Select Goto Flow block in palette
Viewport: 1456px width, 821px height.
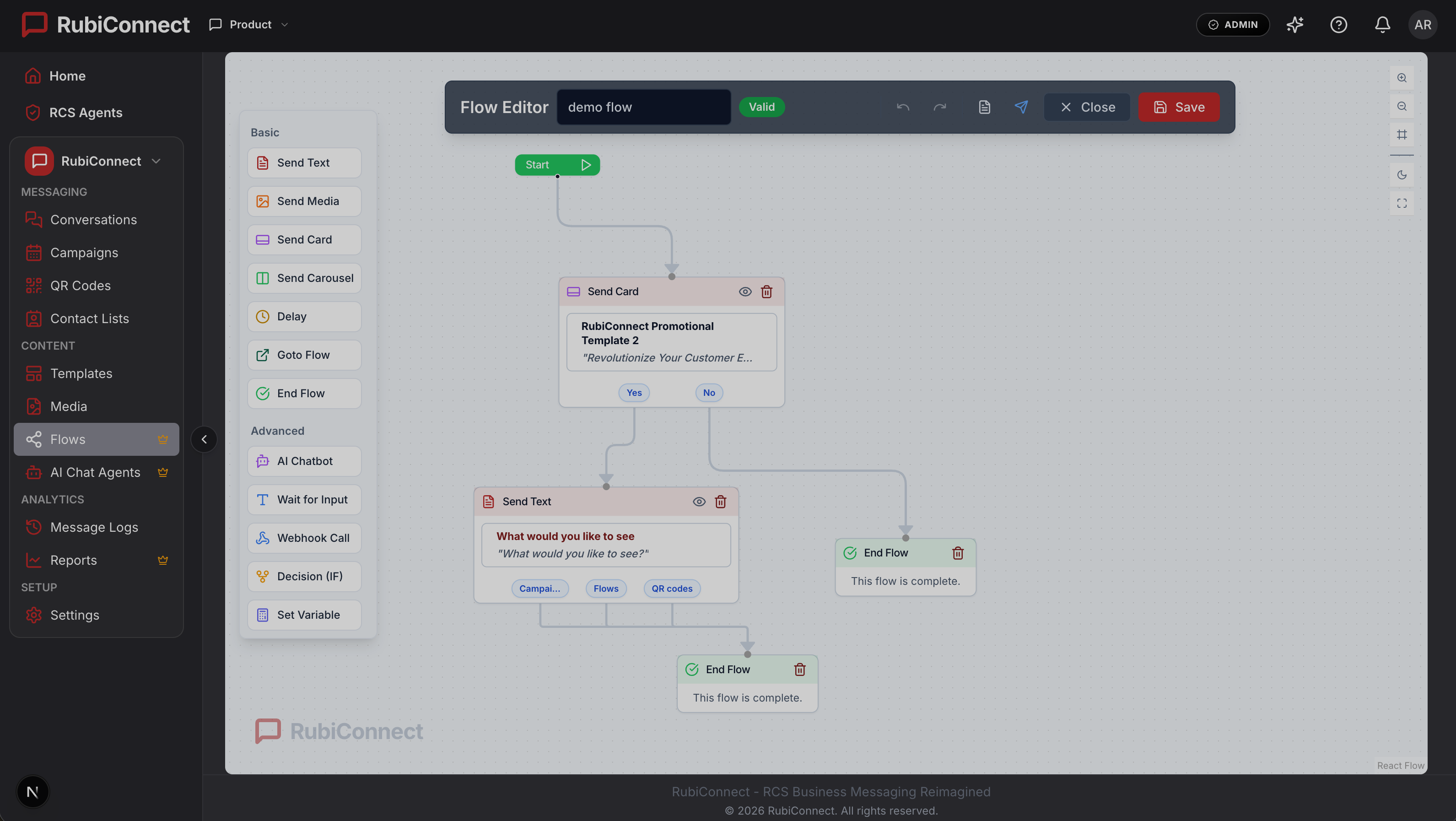click(304, 355)
